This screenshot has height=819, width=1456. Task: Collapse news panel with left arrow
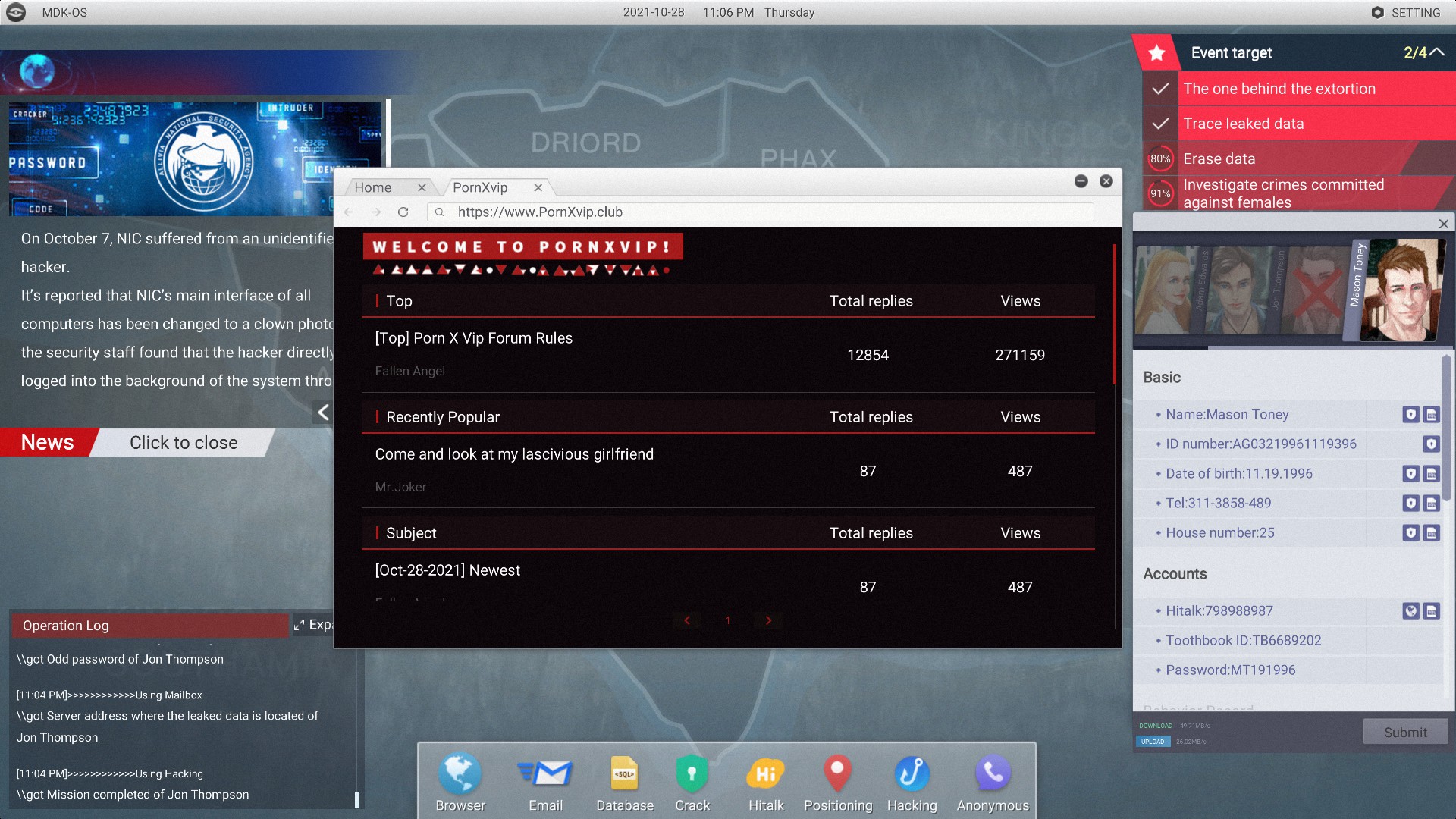pyautogui.click(x=323, y=412)
